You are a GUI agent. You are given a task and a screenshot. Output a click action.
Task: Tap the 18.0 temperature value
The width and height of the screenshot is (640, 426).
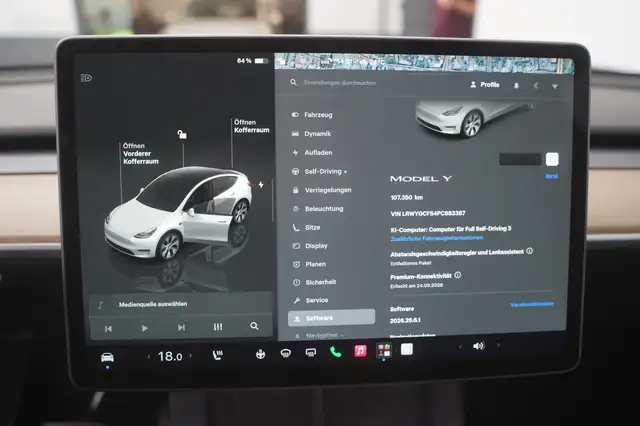point(170,357)
